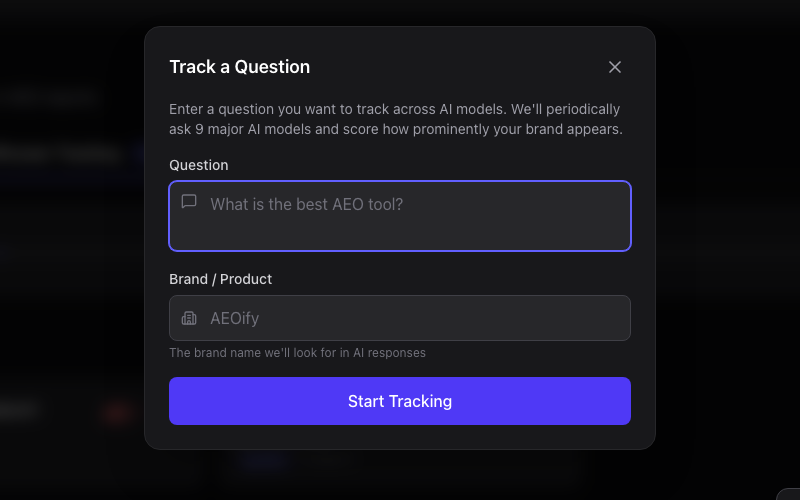Click the "AEOify" placeholder text
Screen dimensions: 800x500
coord(234,318)
